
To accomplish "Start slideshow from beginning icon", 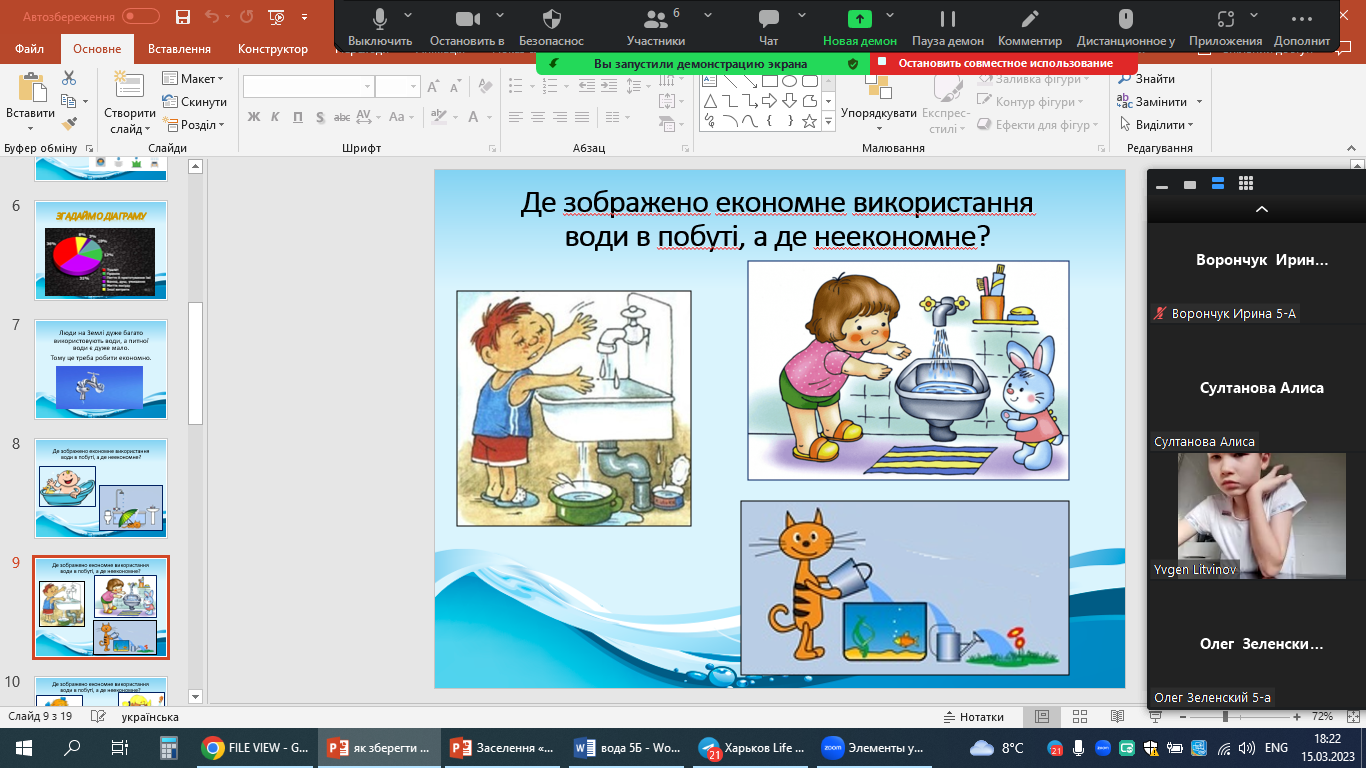I will click(278, 16).
